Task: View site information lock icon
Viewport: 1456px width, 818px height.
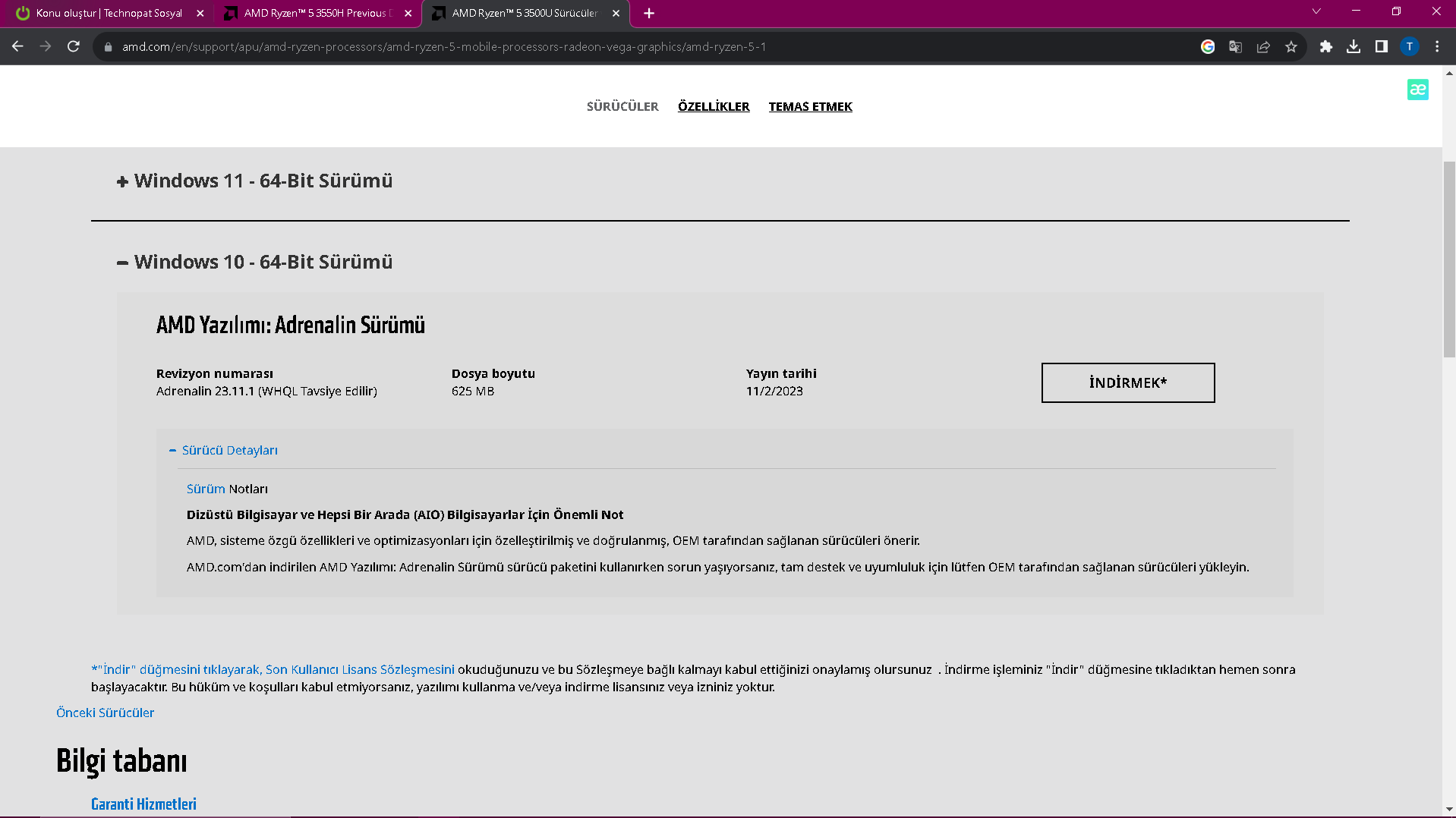Action: tap(108, 47)
